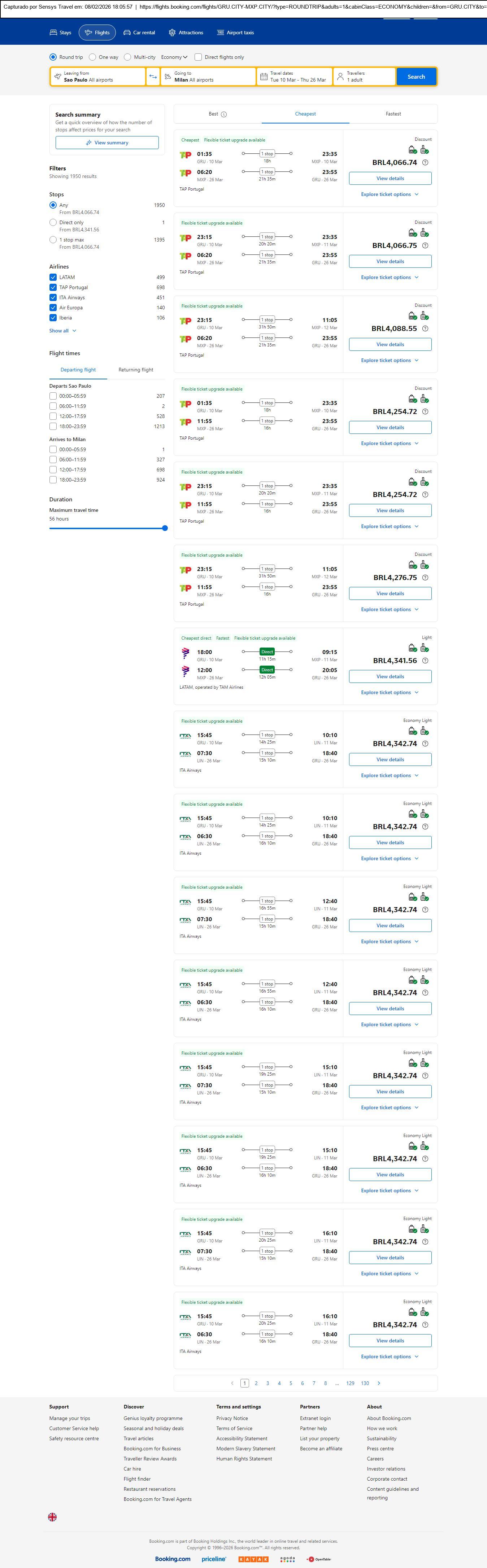Click the price info icon next to BRL4,341.56
The width and height of the screenshot is (487, 1568).
click(x=425, y=661)
